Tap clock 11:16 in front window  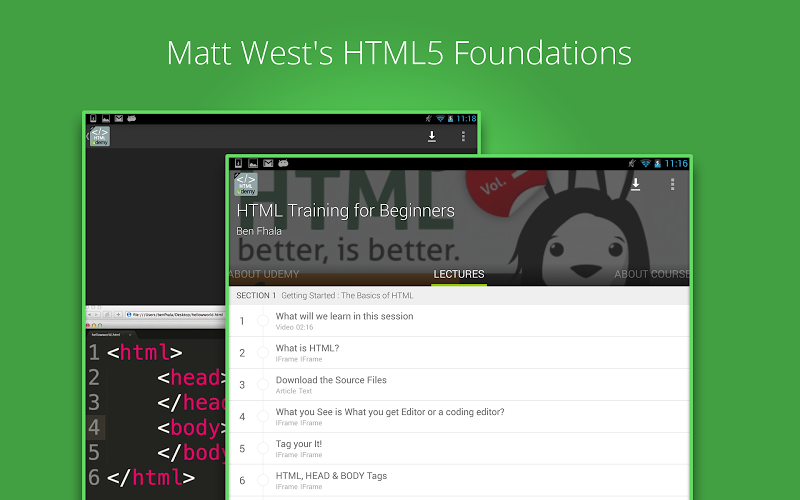[x=676, y=163]
